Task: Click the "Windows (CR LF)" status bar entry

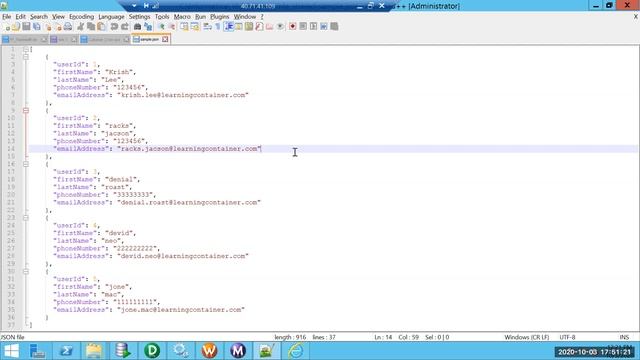Action: coord(527,338)
